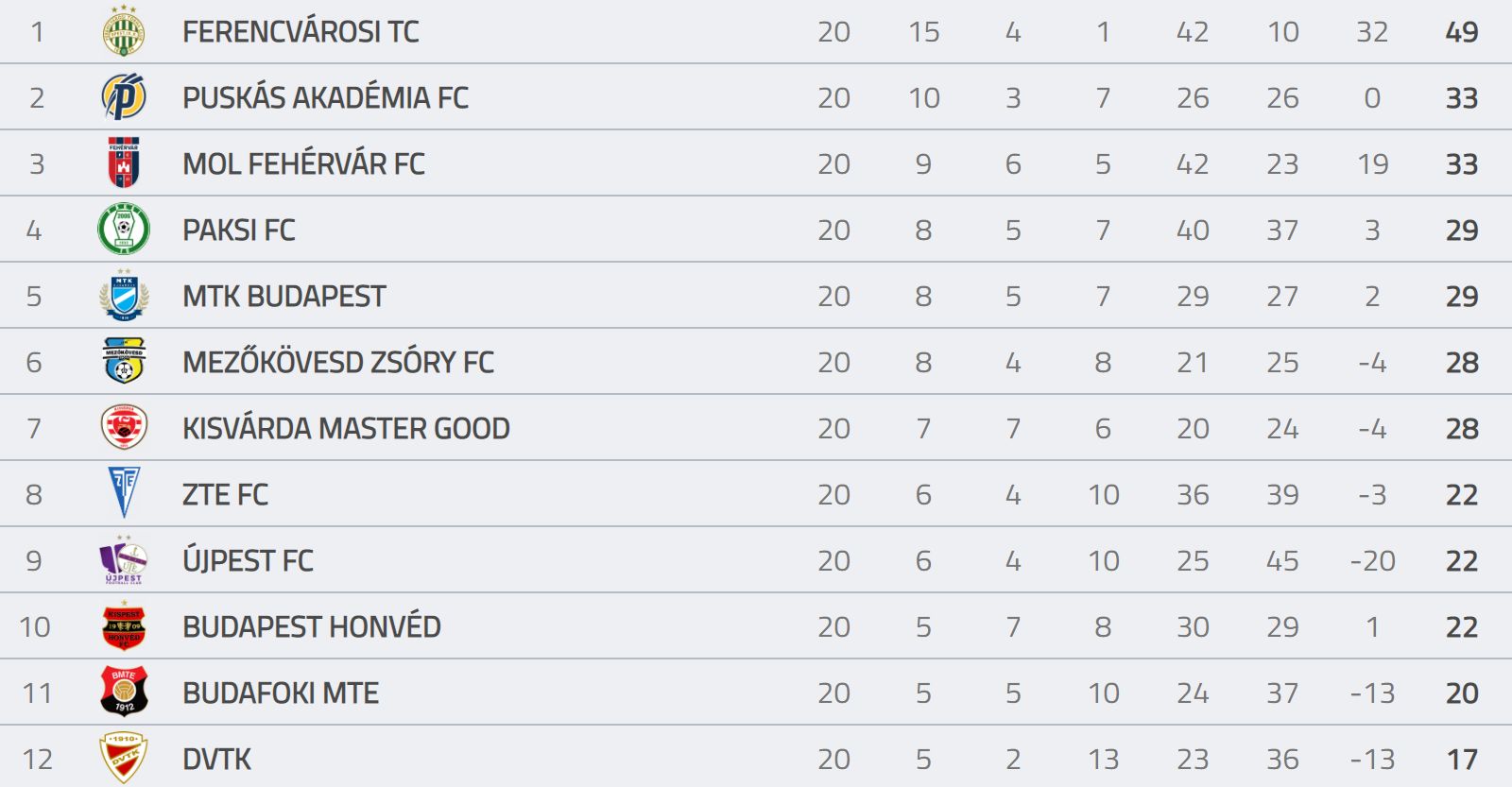Click the MTK Budapest crest

coord(124,295)
